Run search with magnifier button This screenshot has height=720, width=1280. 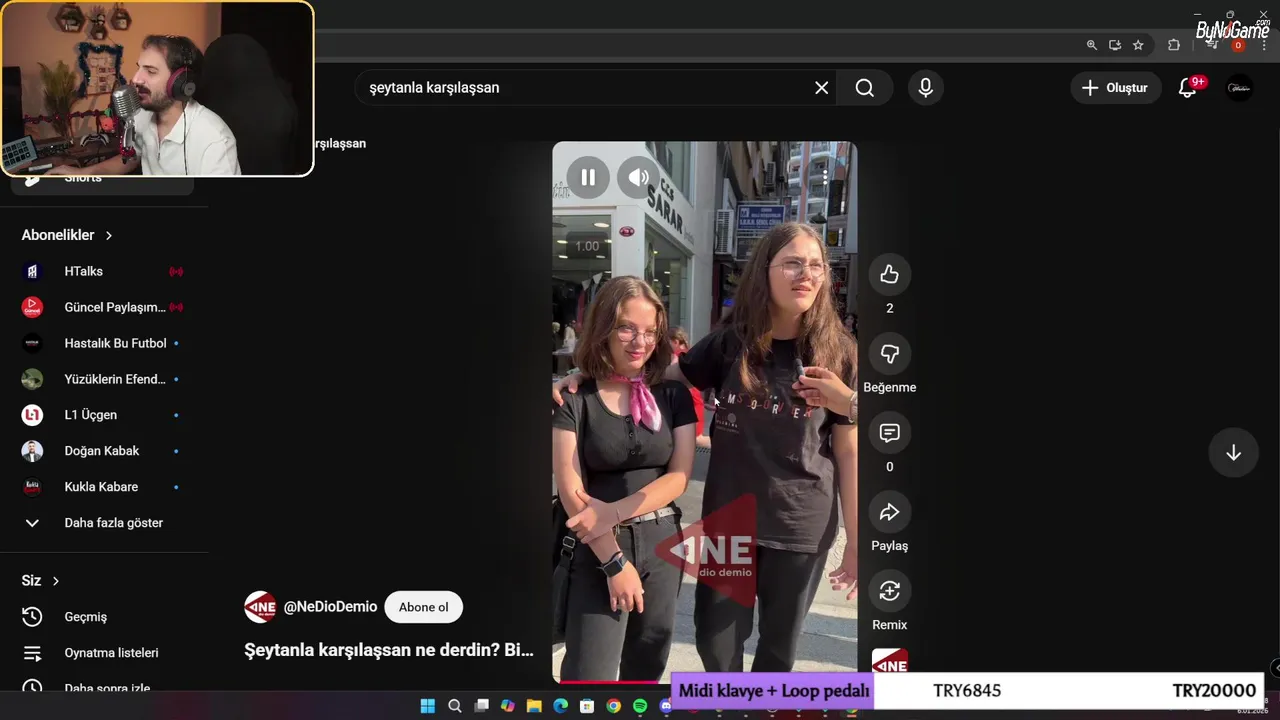(x=865, y=88)
